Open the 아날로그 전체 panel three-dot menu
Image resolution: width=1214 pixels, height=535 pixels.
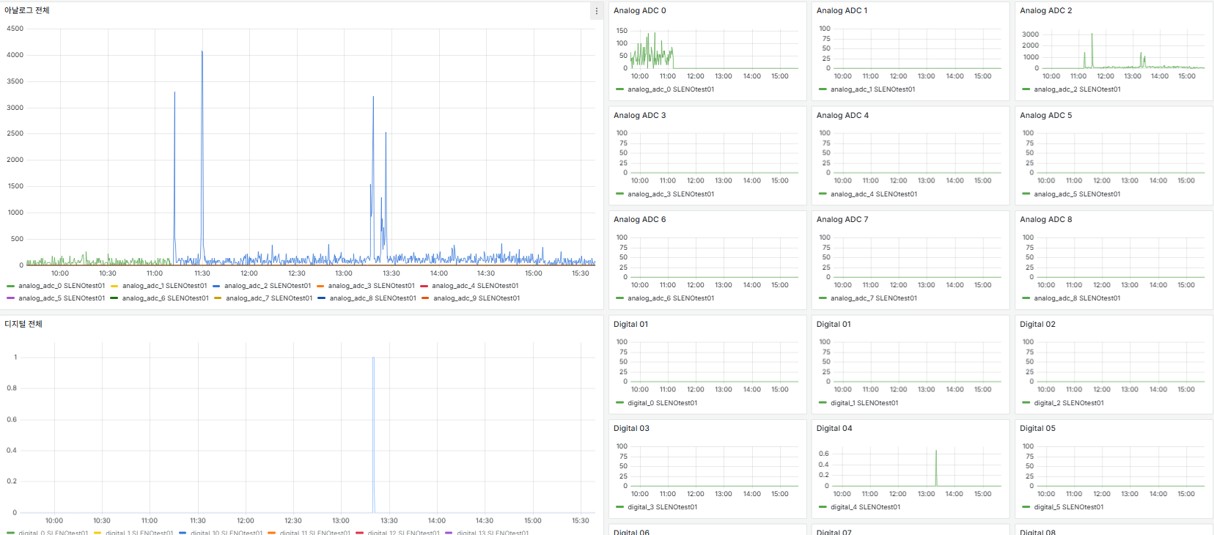(596, 11)
